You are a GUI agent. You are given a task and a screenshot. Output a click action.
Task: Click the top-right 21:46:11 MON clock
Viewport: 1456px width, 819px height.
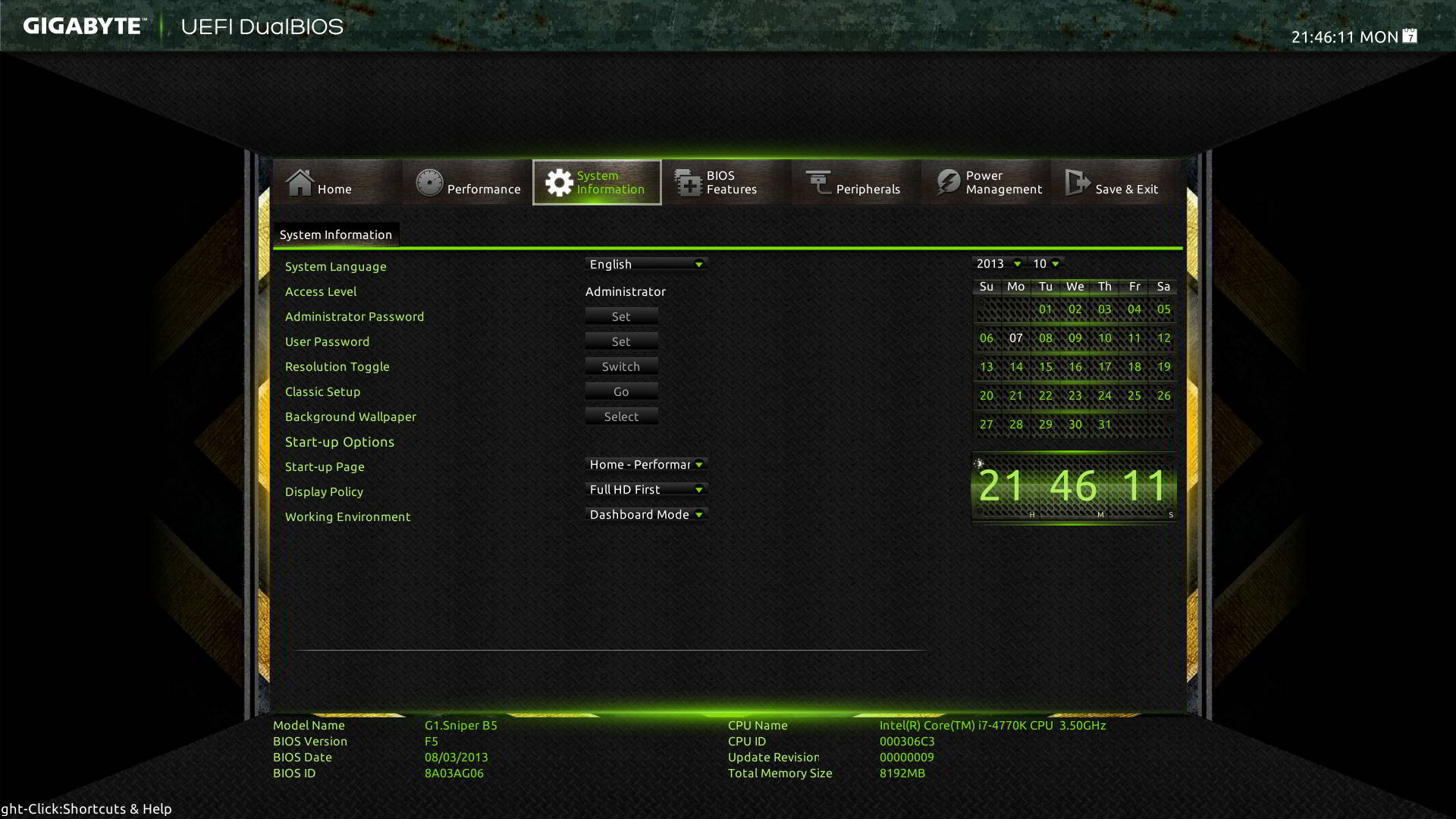[1345, 36]
